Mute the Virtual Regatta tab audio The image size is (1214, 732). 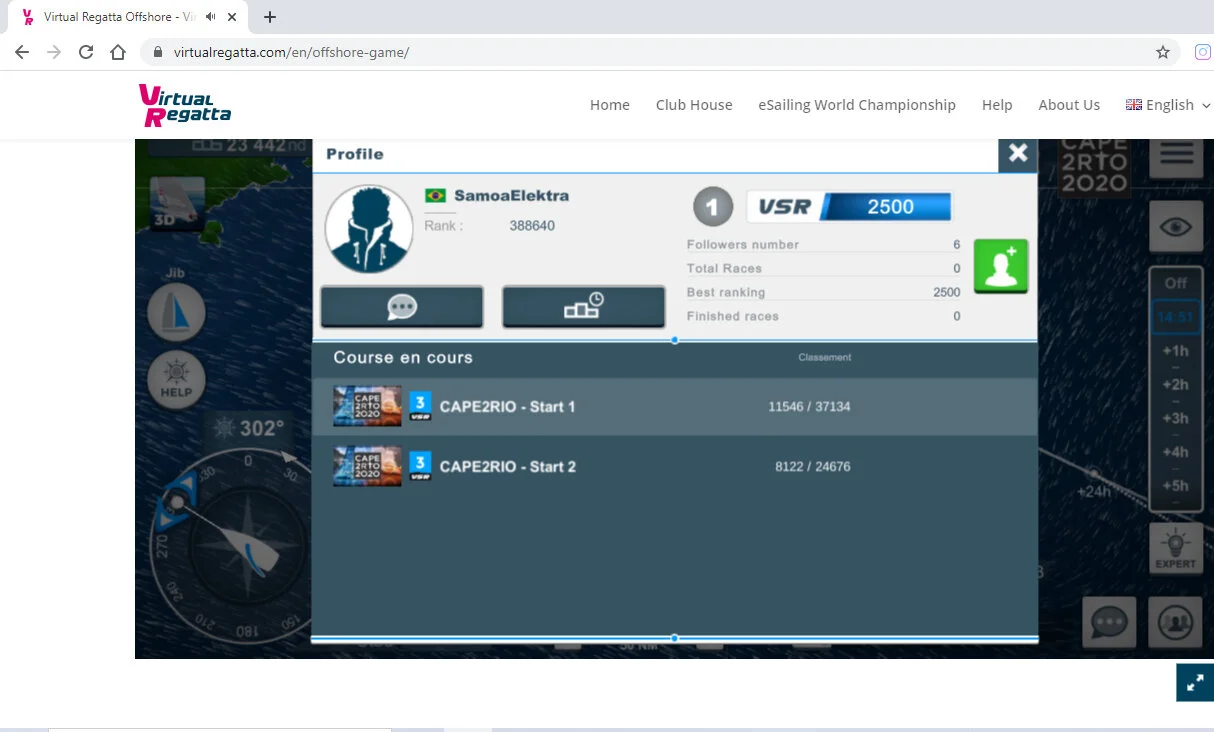pos(210,17)
